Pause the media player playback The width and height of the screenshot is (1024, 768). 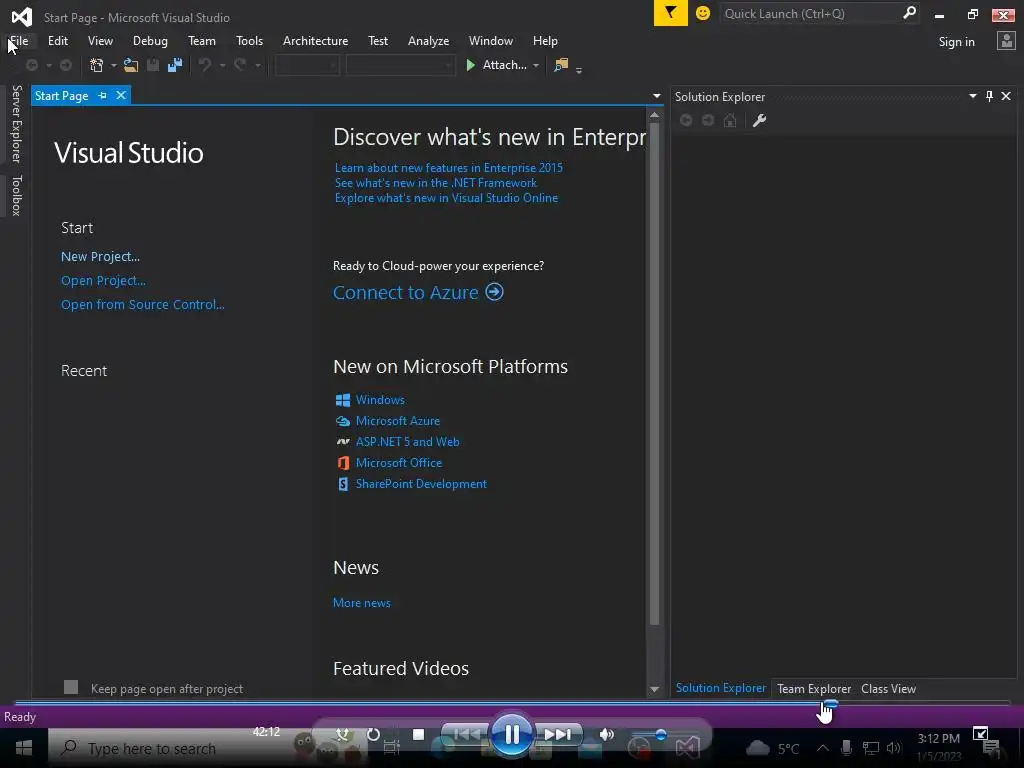coord(511,734)
